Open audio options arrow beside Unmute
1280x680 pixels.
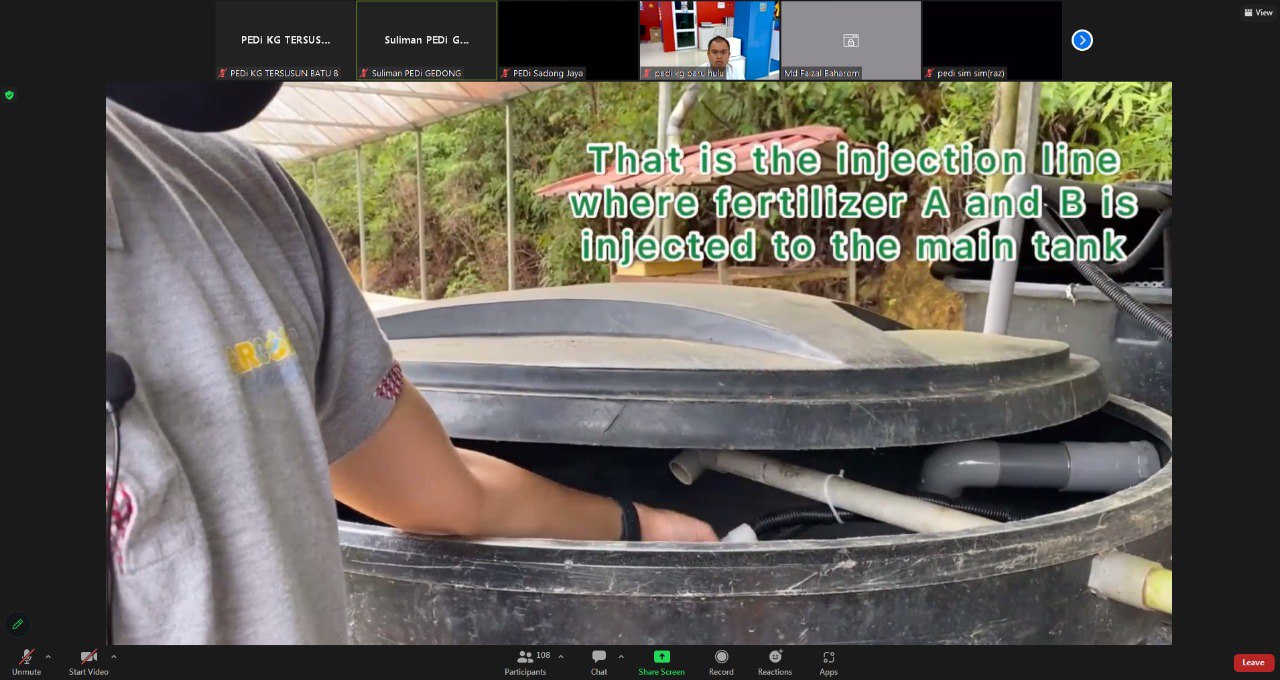pyautogui.click(x=48, y=657)
